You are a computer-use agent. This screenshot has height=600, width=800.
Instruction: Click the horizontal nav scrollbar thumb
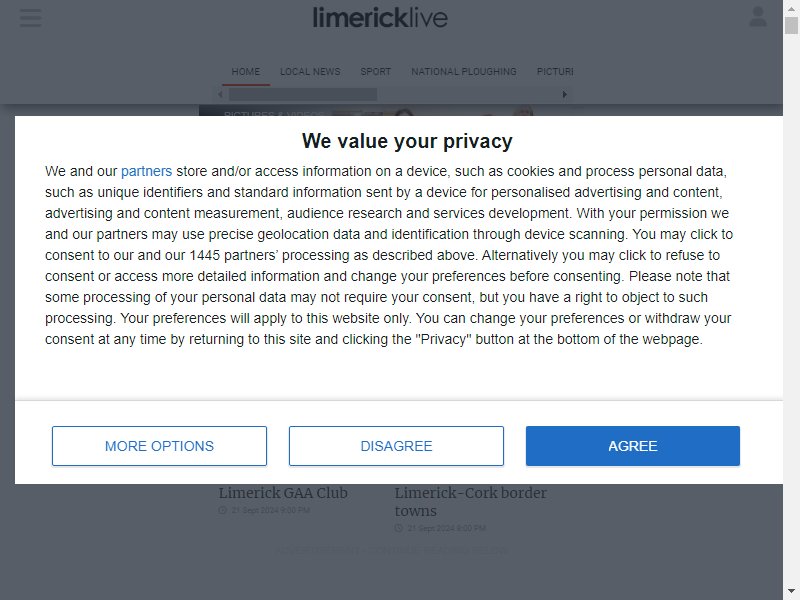click(x=303, y=94)
